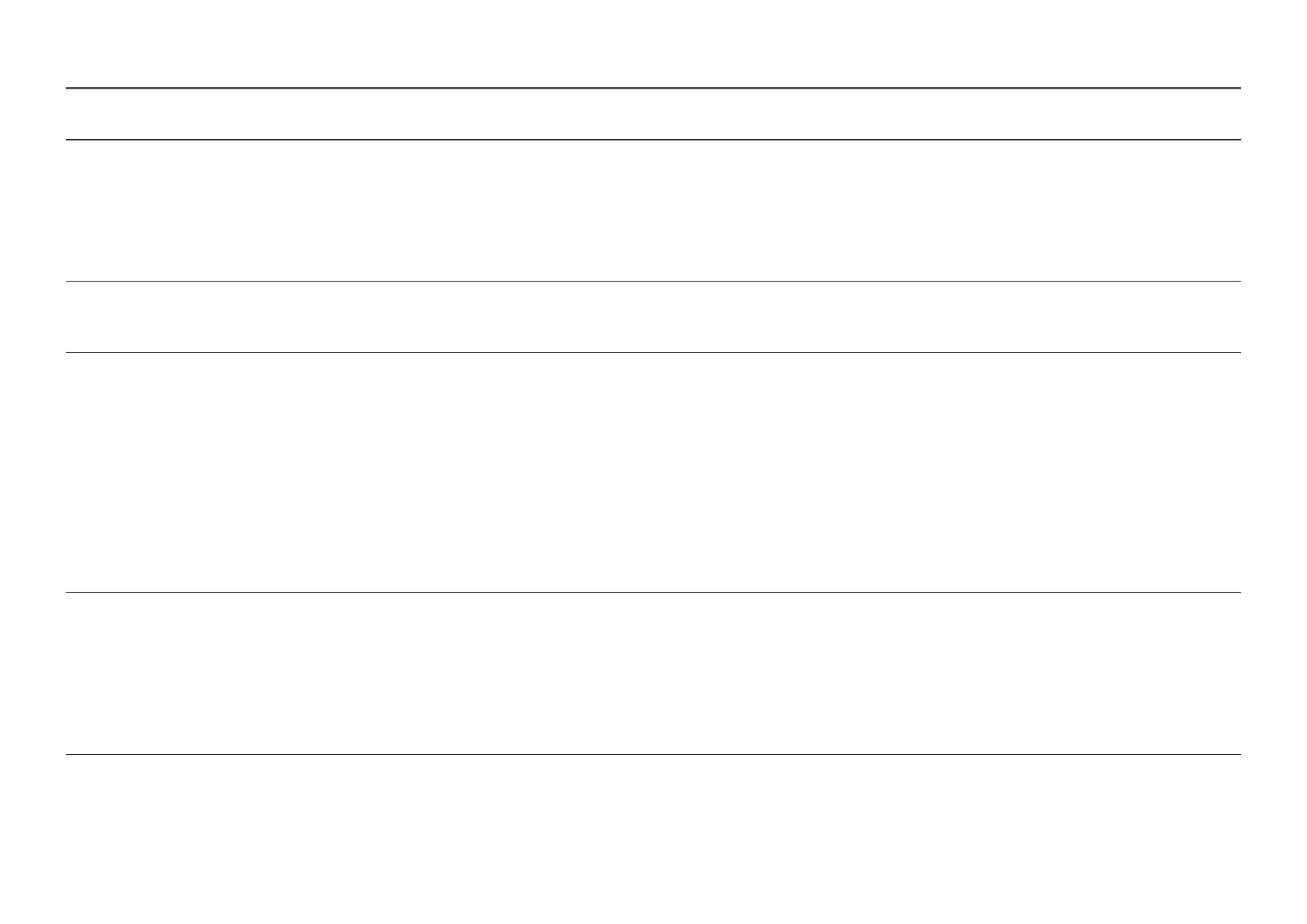
Task: Click the first blank row below the header
Action: (x=653, y=210)
